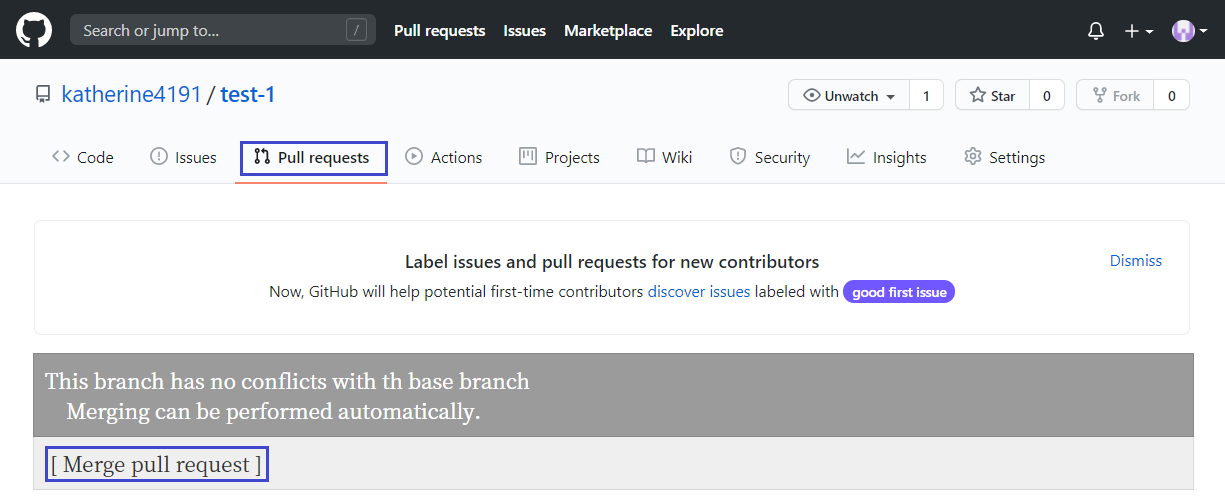Click the notifications bell icon

(x=1096, y=31)
